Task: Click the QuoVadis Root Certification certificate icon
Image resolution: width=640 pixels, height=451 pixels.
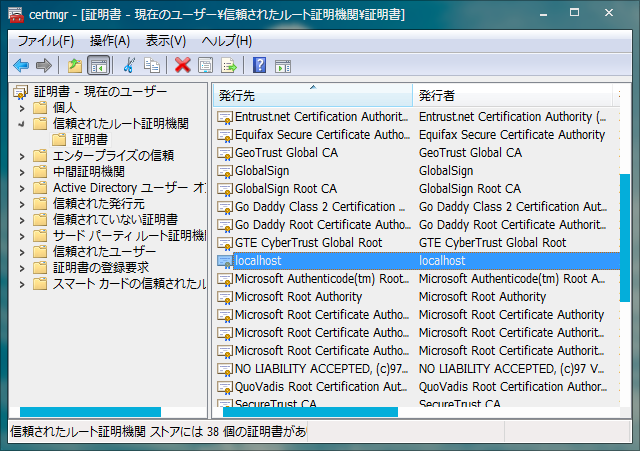Action: click(x=224, y=387)
